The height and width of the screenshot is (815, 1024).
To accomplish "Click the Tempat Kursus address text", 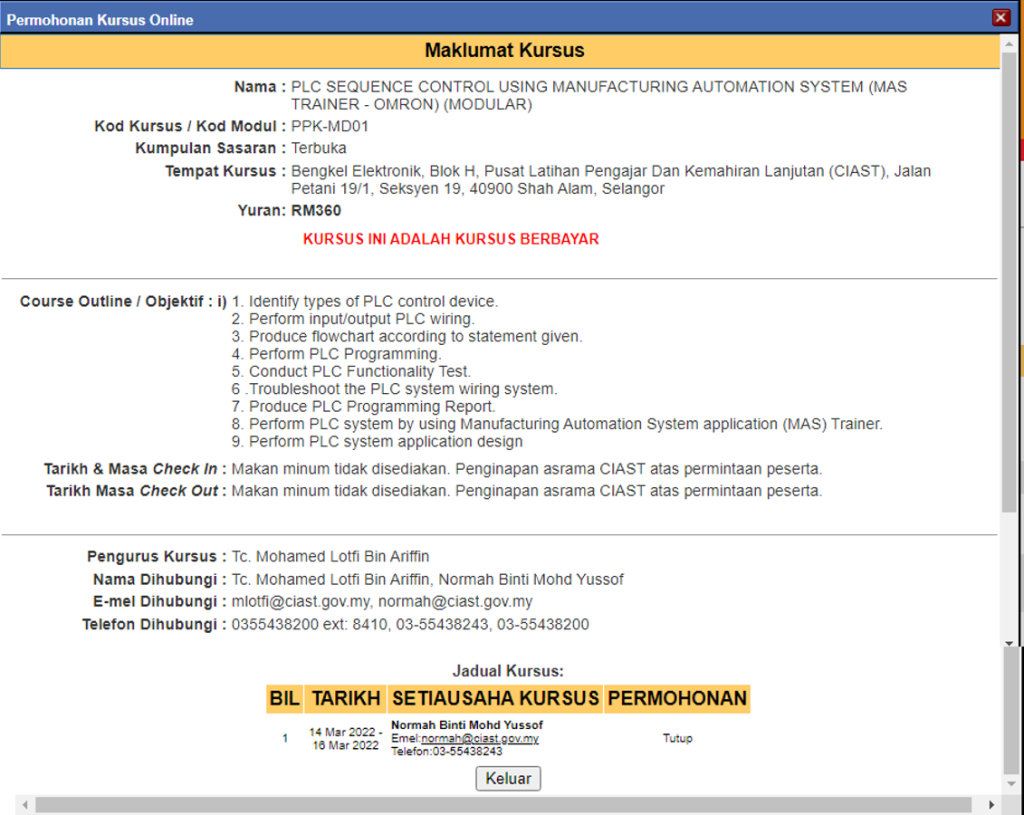I will pos(611,180).
